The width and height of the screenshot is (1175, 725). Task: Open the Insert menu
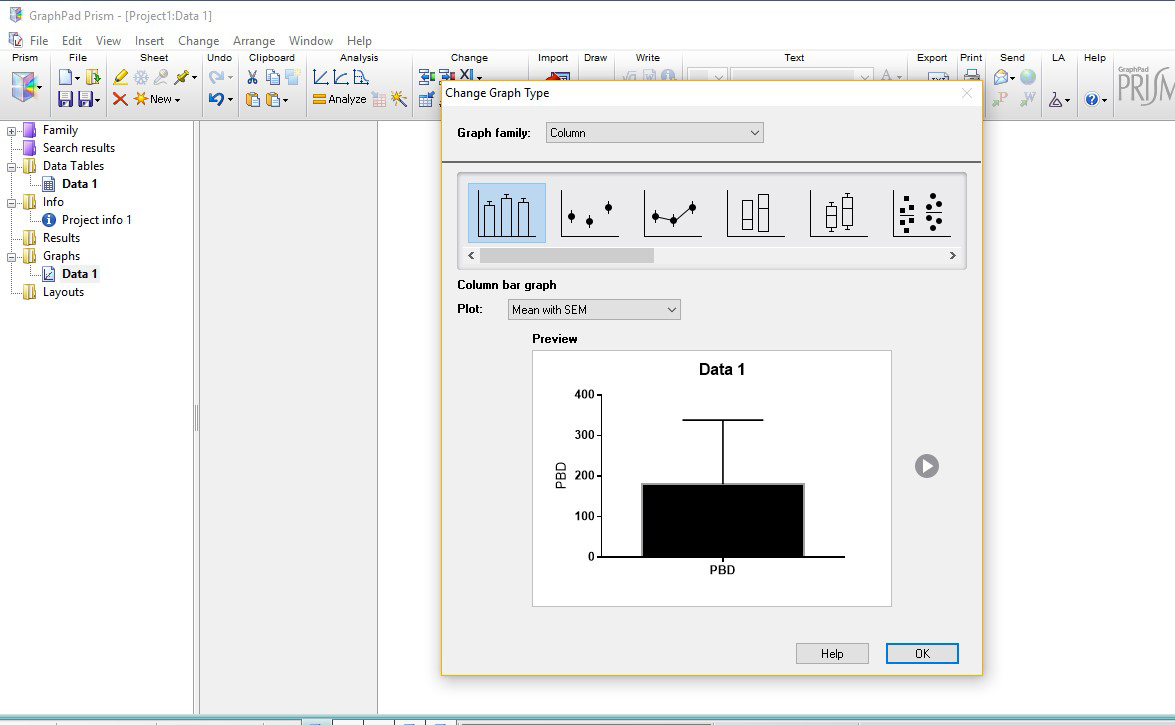(149, 40)
